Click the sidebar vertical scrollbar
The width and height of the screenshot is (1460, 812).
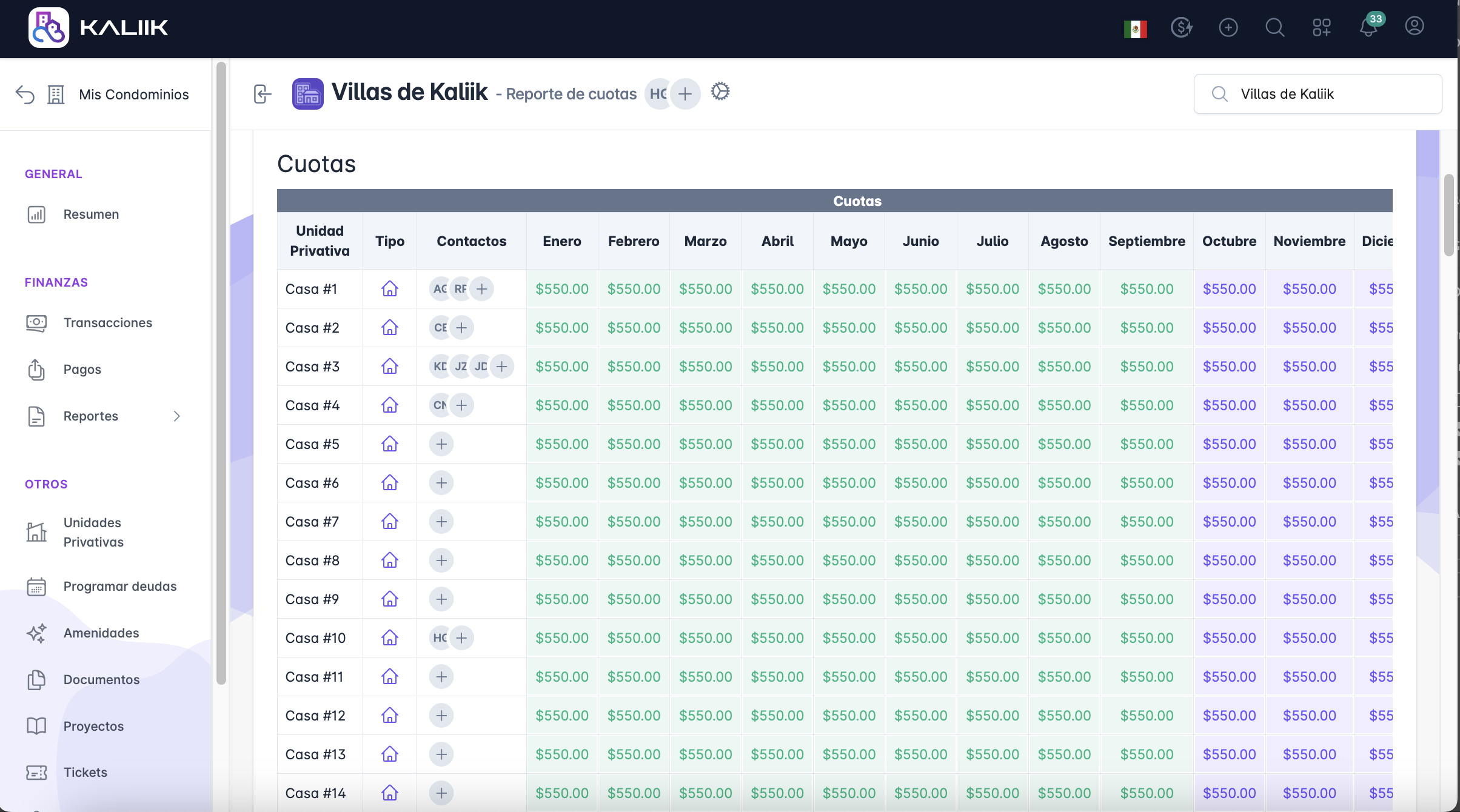(x=221, y=373)
